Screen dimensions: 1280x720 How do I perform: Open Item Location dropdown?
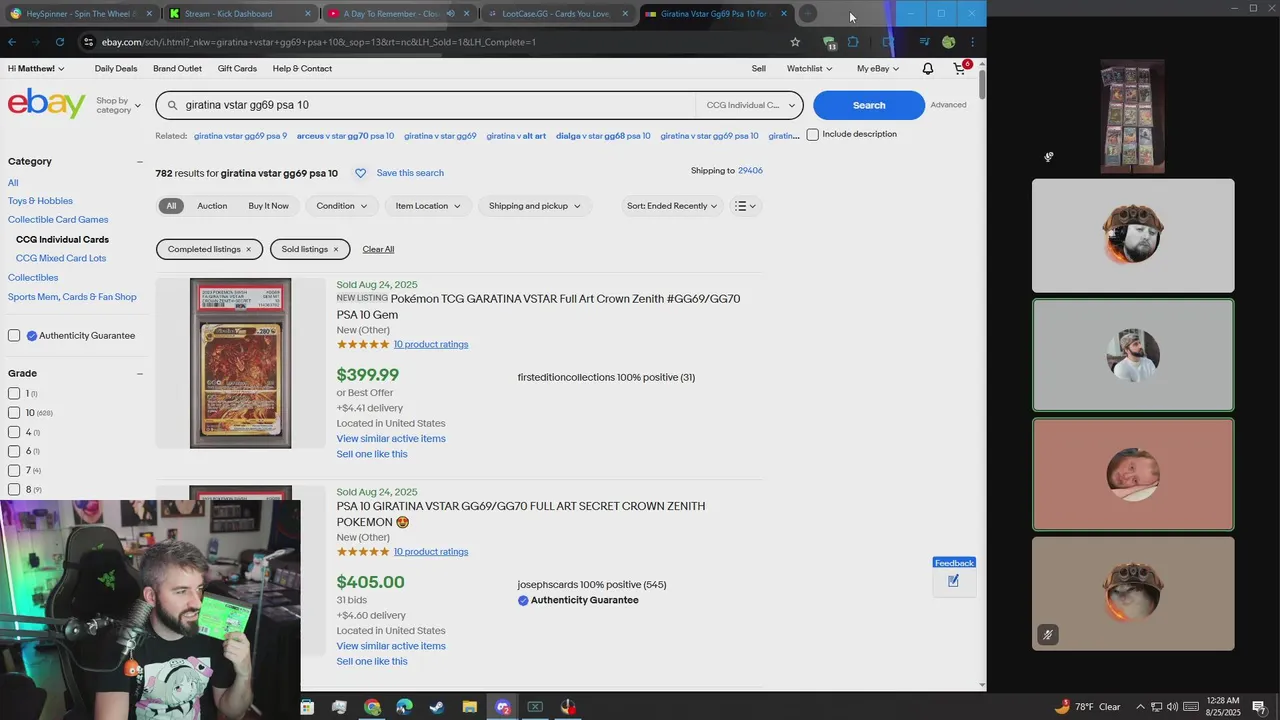(428, 206)
